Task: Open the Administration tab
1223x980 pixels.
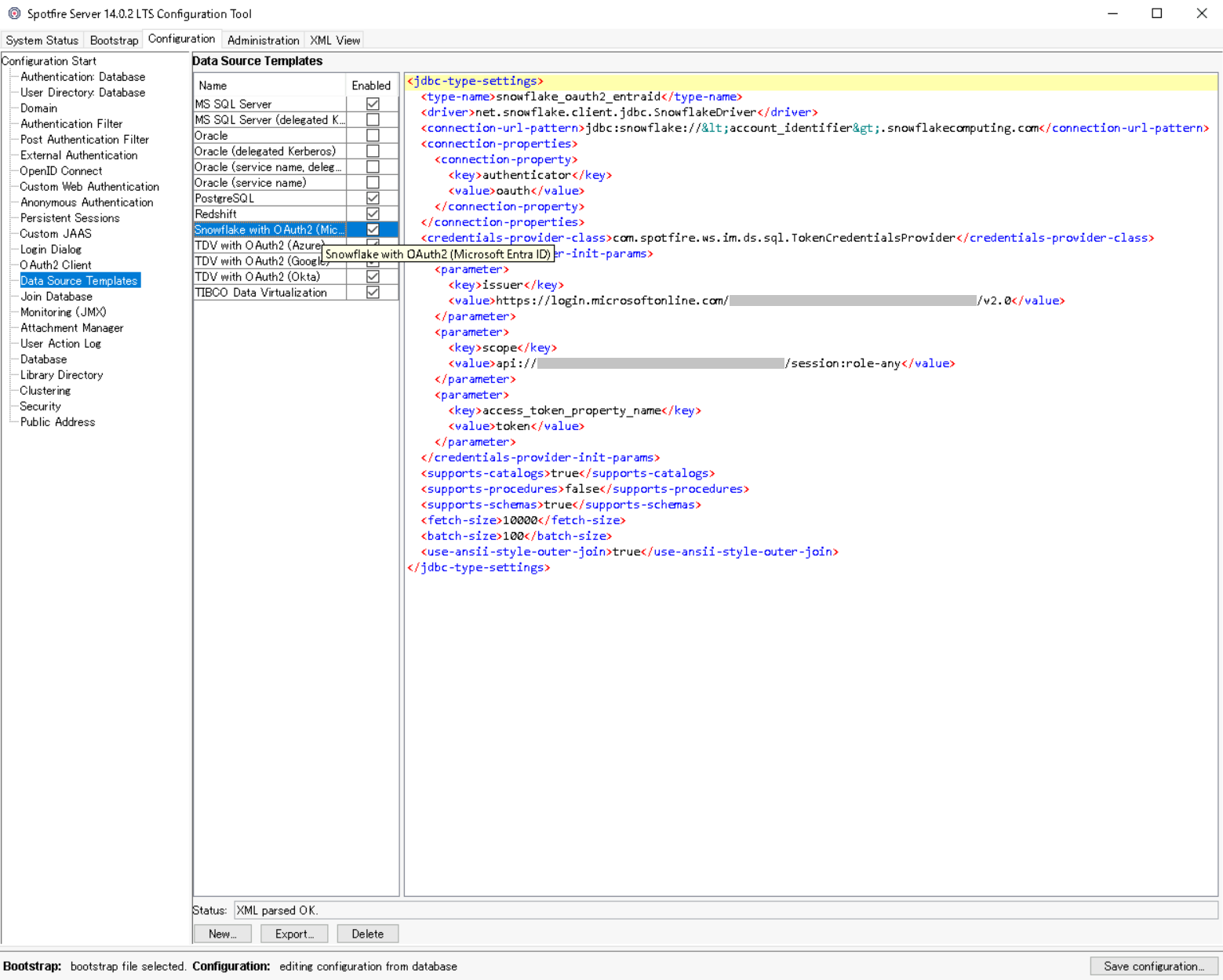Action: point(263,40)
